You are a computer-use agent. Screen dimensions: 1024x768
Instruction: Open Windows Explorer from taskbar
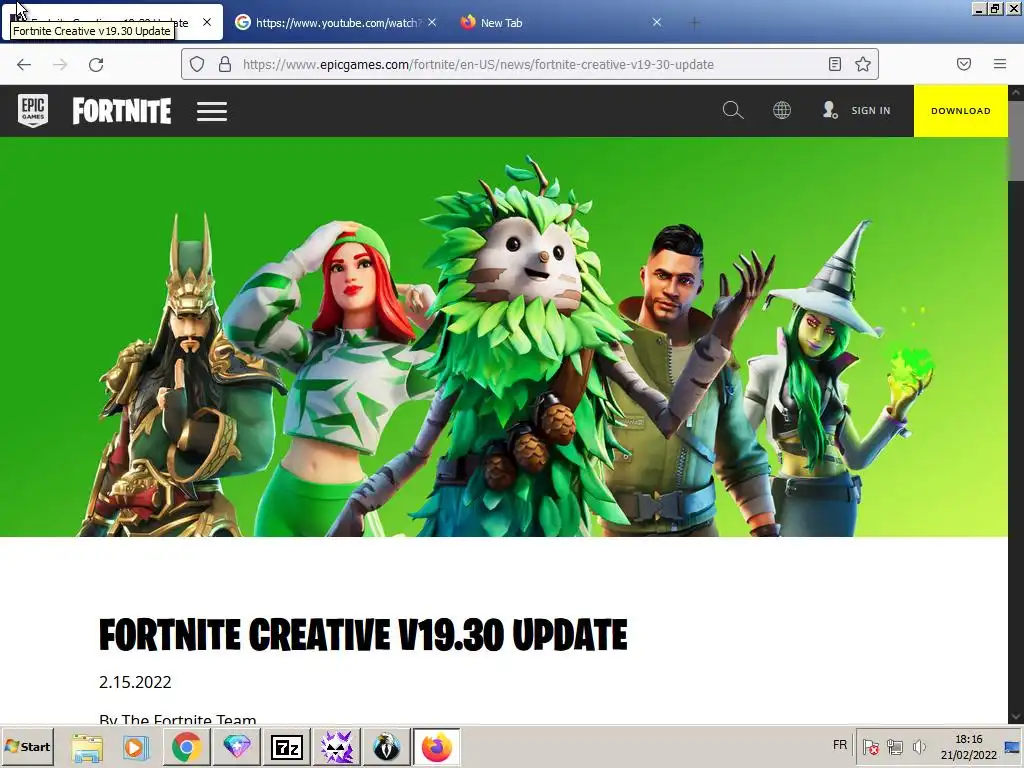click(x=87, y=747)
